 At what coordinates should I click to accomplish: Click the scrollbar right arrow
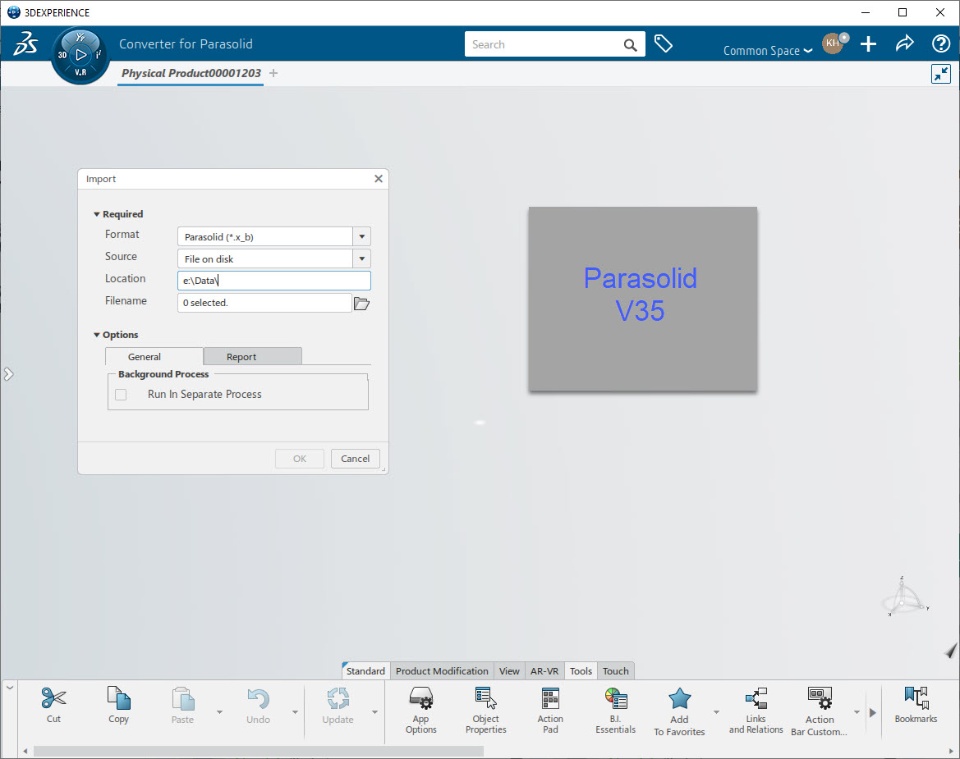[x=951, y=751]
